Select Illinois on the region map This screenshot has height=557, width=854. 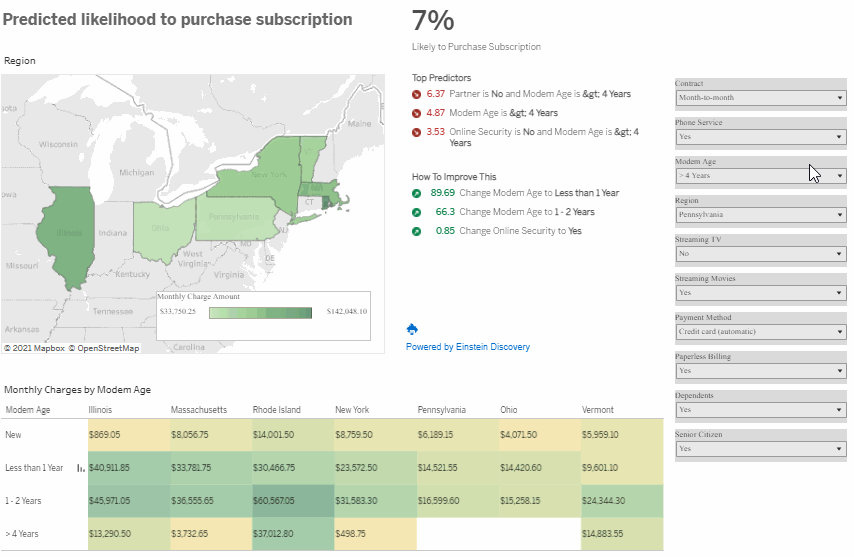tap(67, 234)
